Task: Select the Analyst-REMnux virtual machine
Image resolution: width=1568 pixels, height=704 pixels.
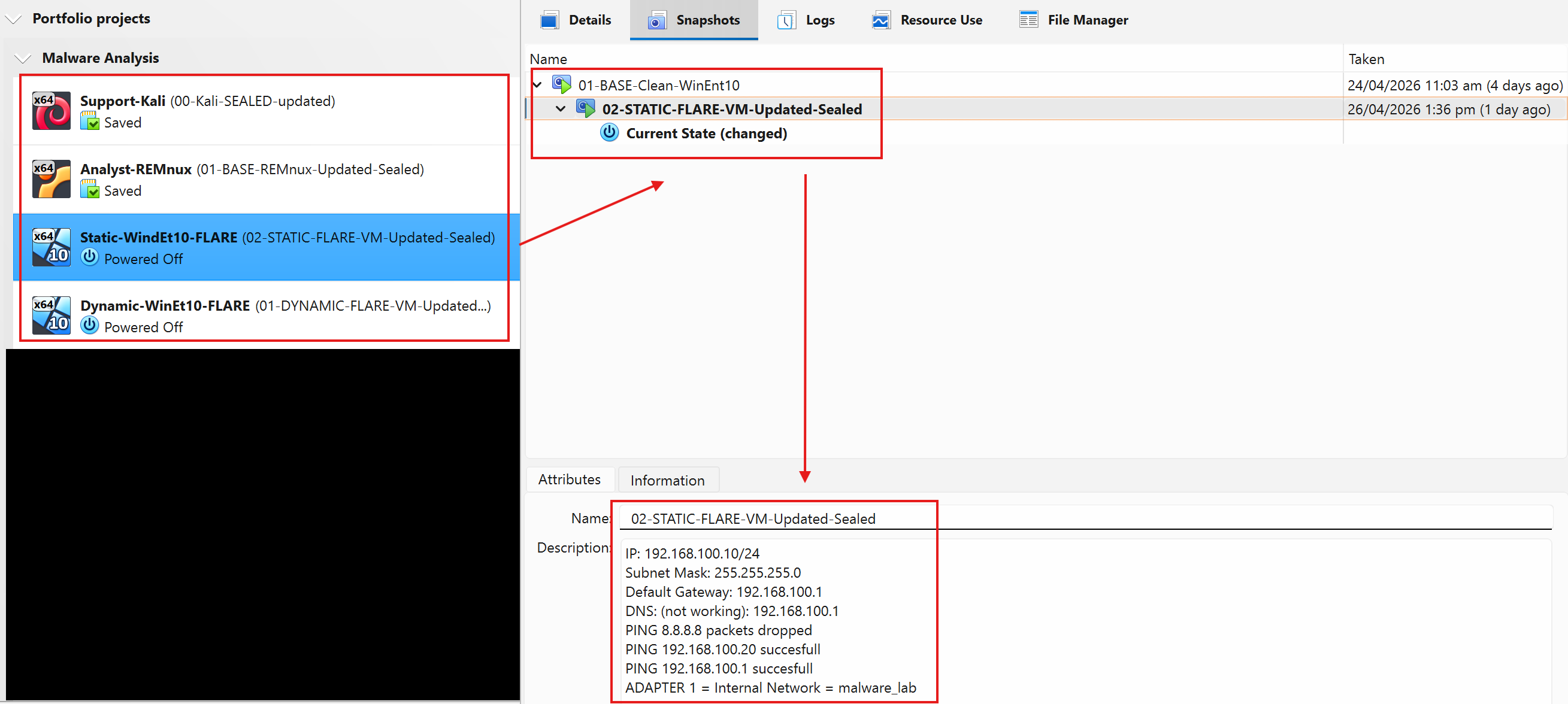Action: coord(267,179)
